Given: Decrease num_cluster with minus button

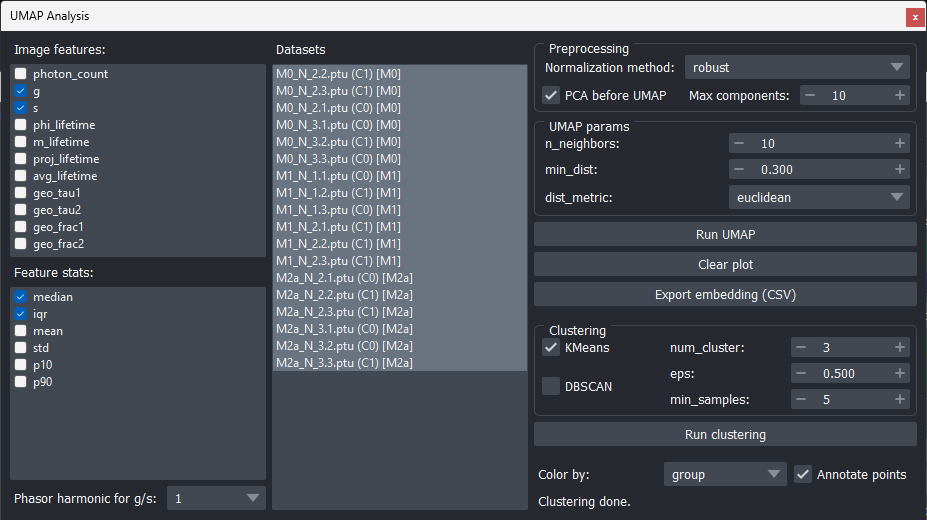Looking at the screenshot, I should click(x=801, y=347).
